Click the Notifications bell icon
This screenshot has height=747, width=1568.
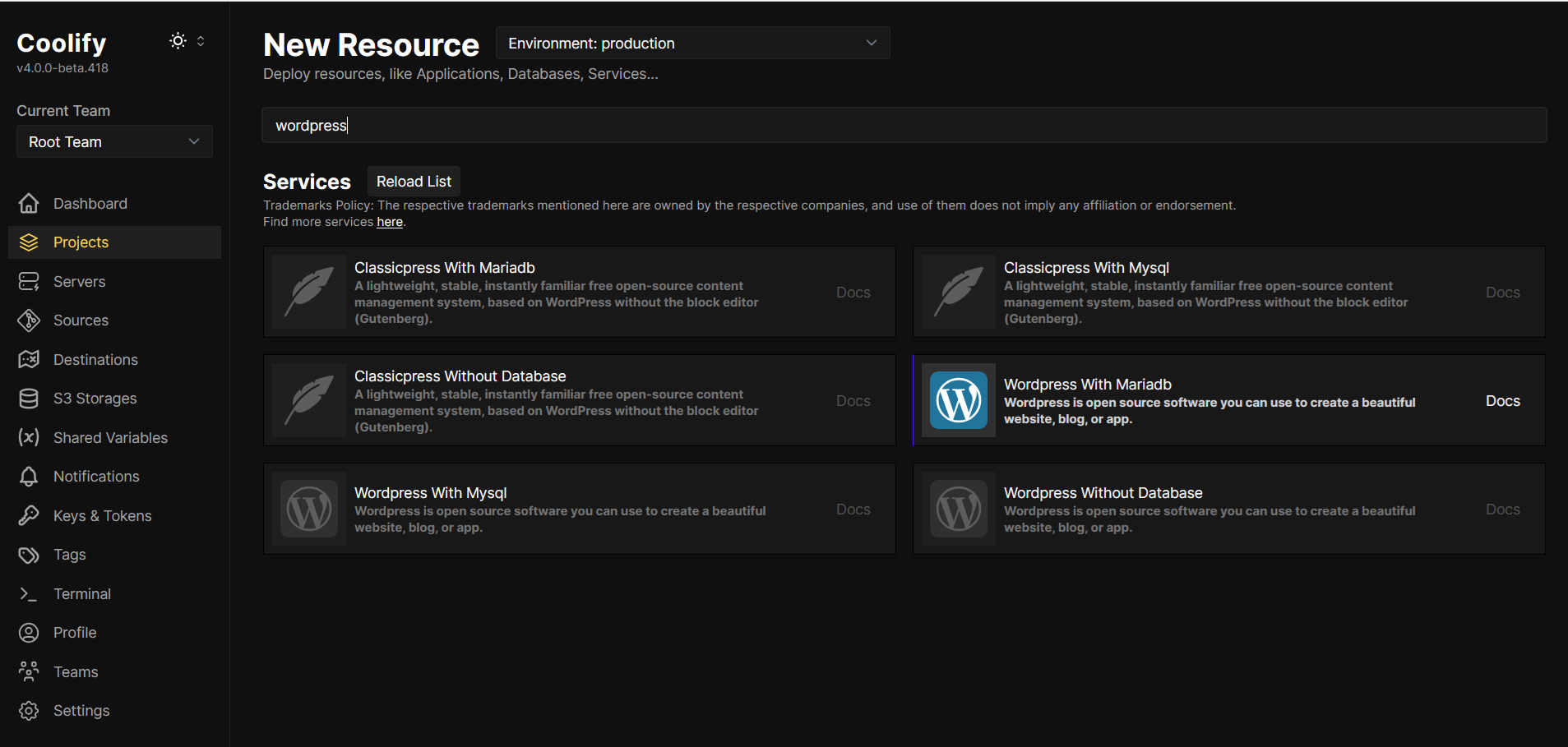tap(29, 477)
